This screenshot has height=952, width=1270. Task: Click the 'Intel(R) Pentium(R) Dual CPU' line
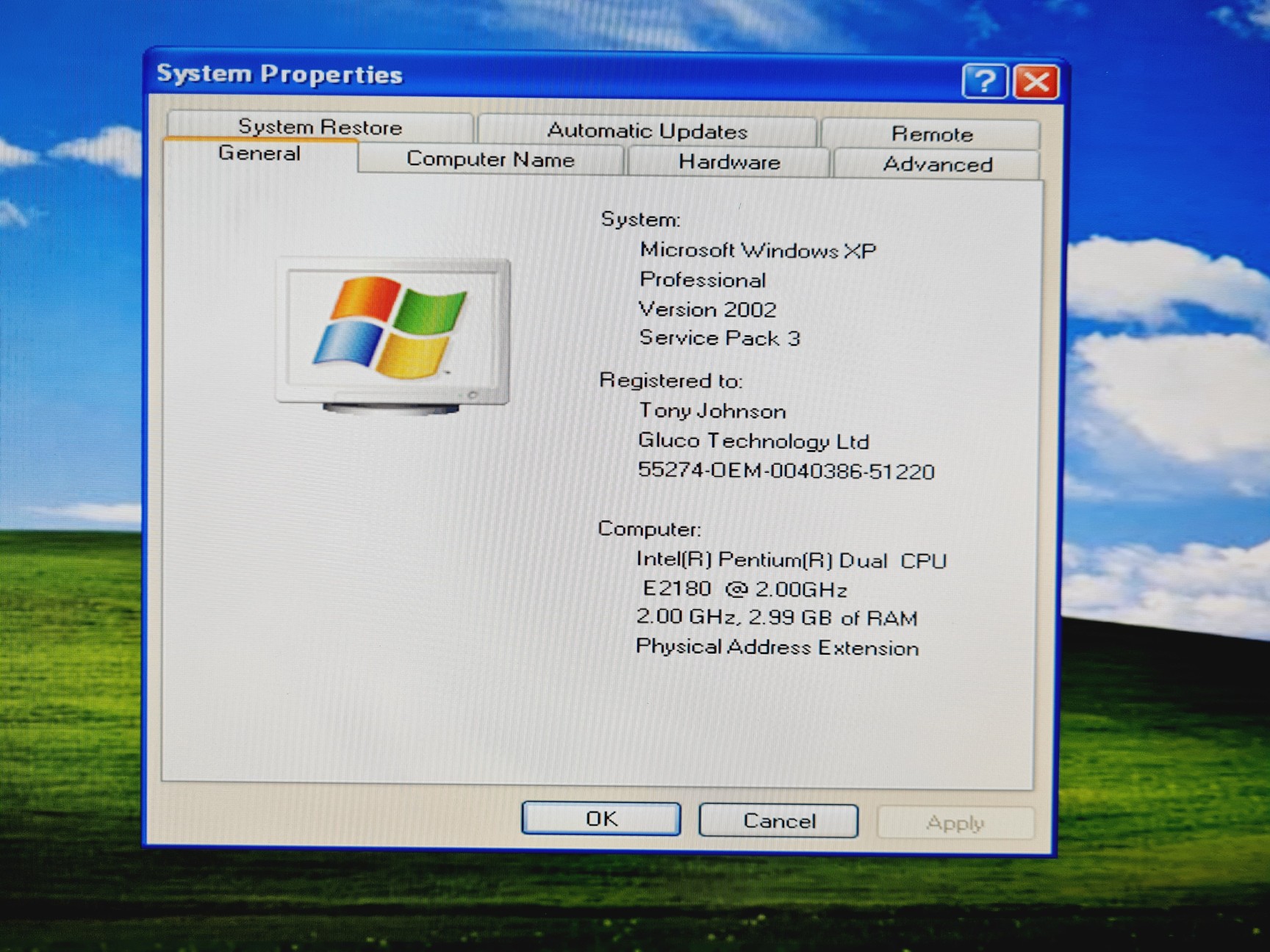[x=791, y=560]
